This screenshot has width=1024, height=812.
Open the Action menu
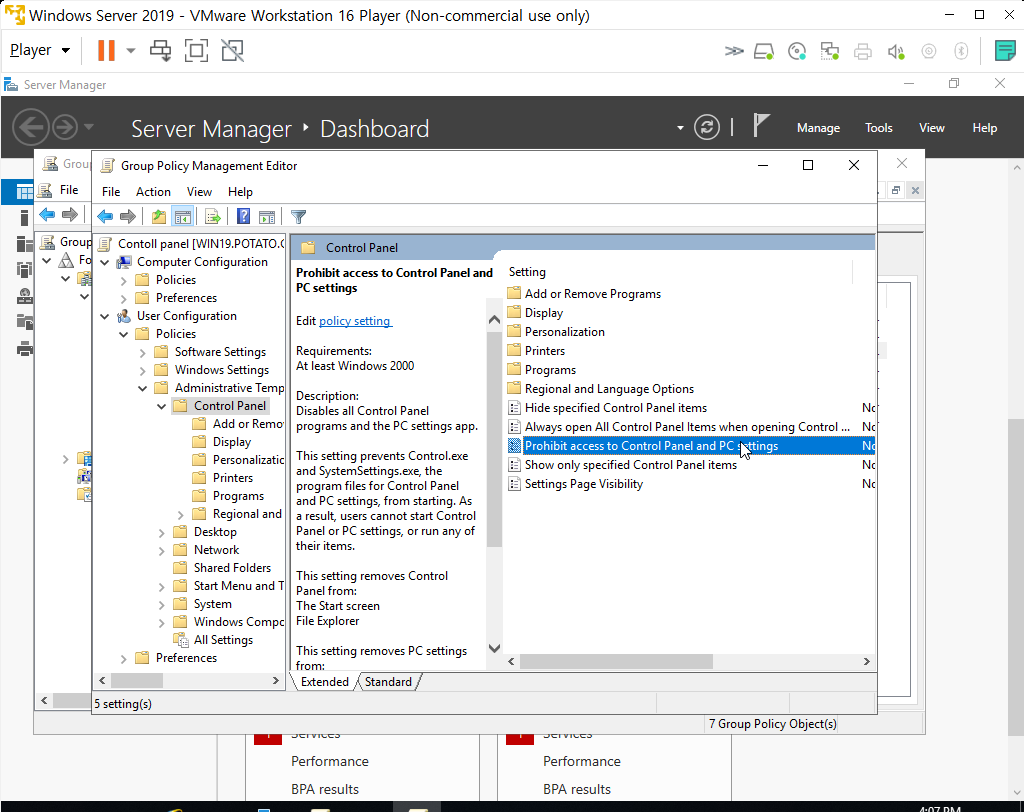153,191
